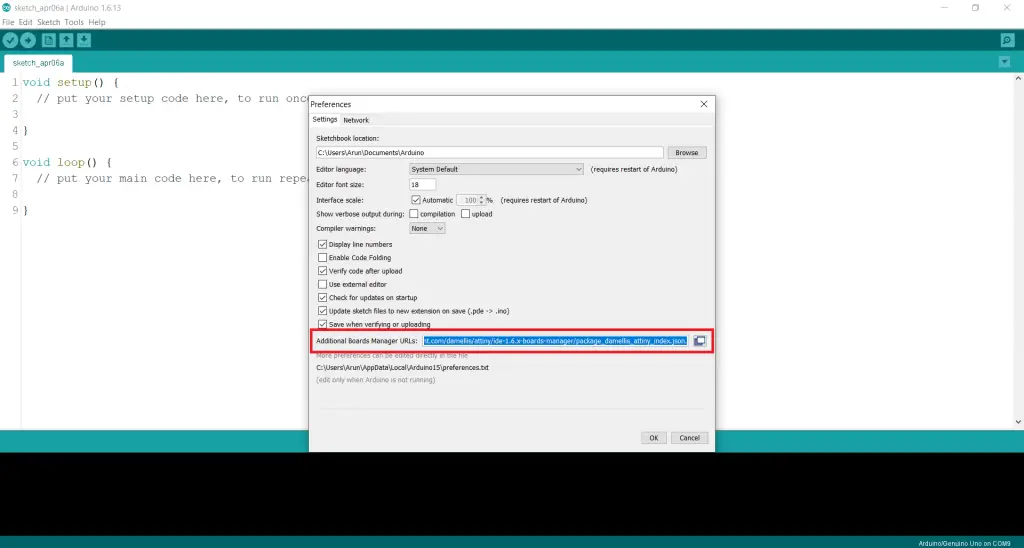Screen dimensions: 1024x548
Task: Open the Edit menu
Action: click(25, 22)
